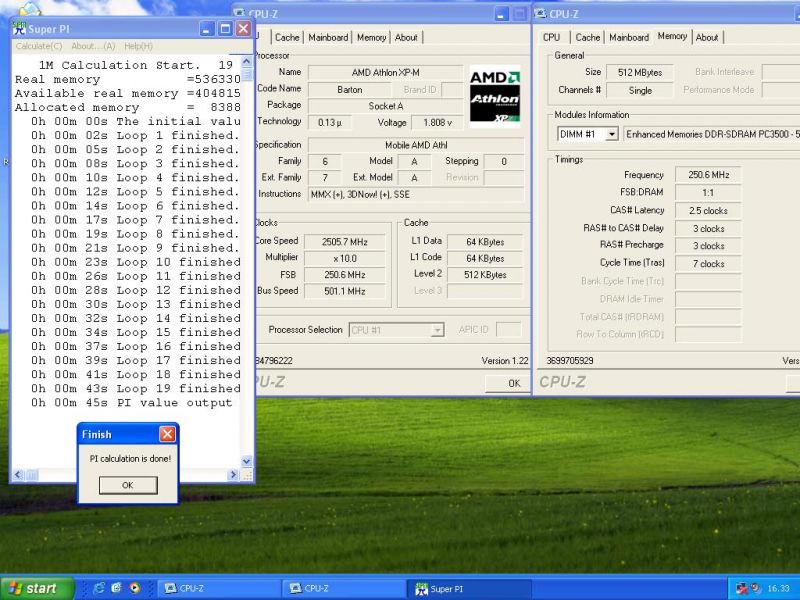Viewport: 800px width, 600px height.
Task: Select Cache tab in memory CPU-Z window
Action: coord(588,37)
